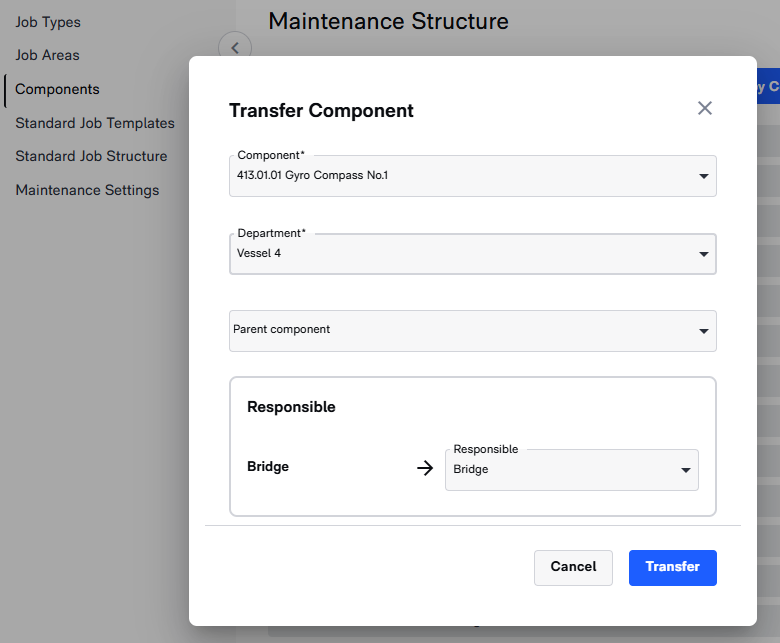Click the blue Transfer button
This screenshot has height=643, width=780.
click(x=672, y=566)
